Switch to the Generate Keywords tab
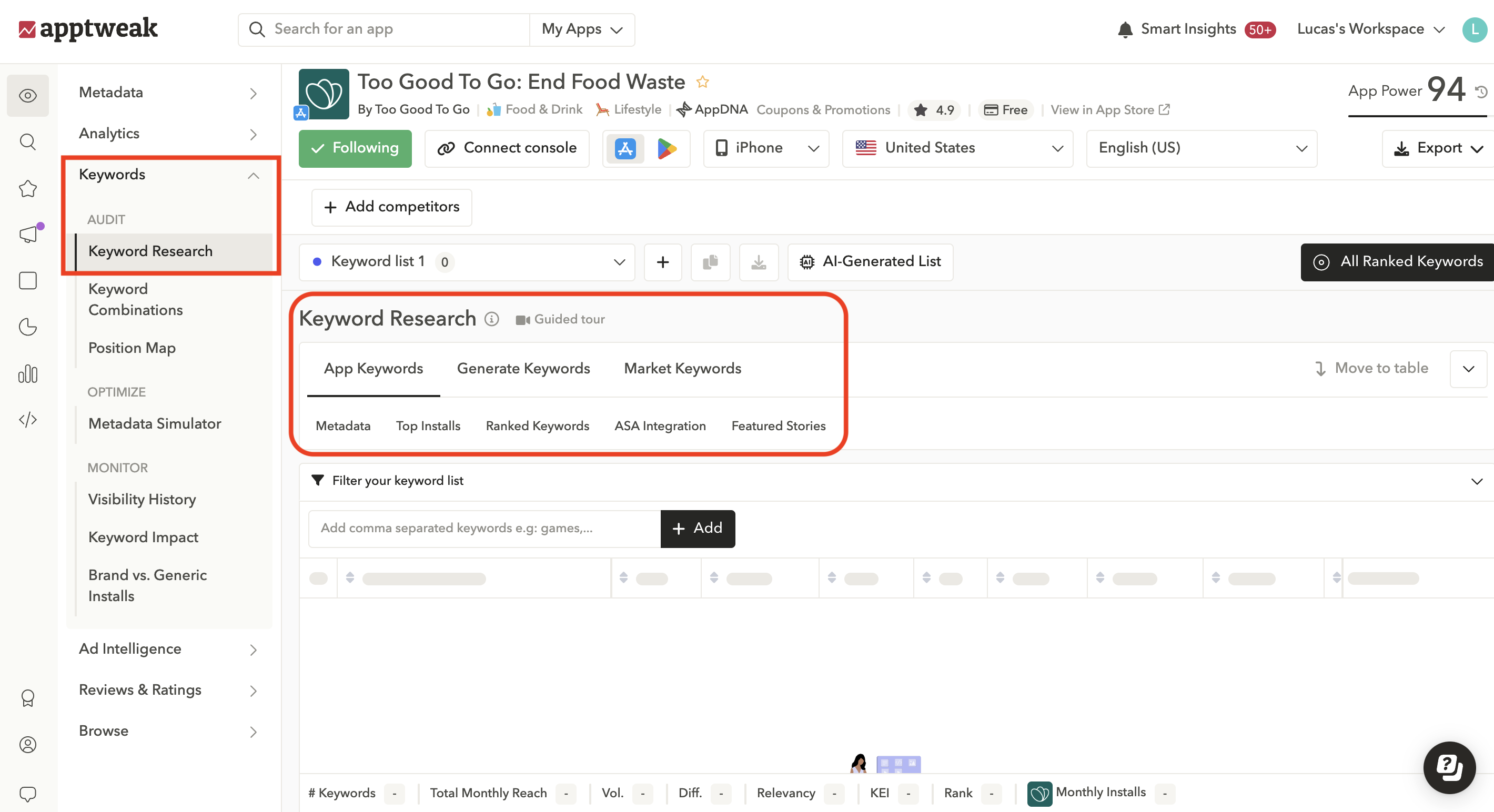Image resolution: width=1494 pixels, height=812 pixels. 523,369
